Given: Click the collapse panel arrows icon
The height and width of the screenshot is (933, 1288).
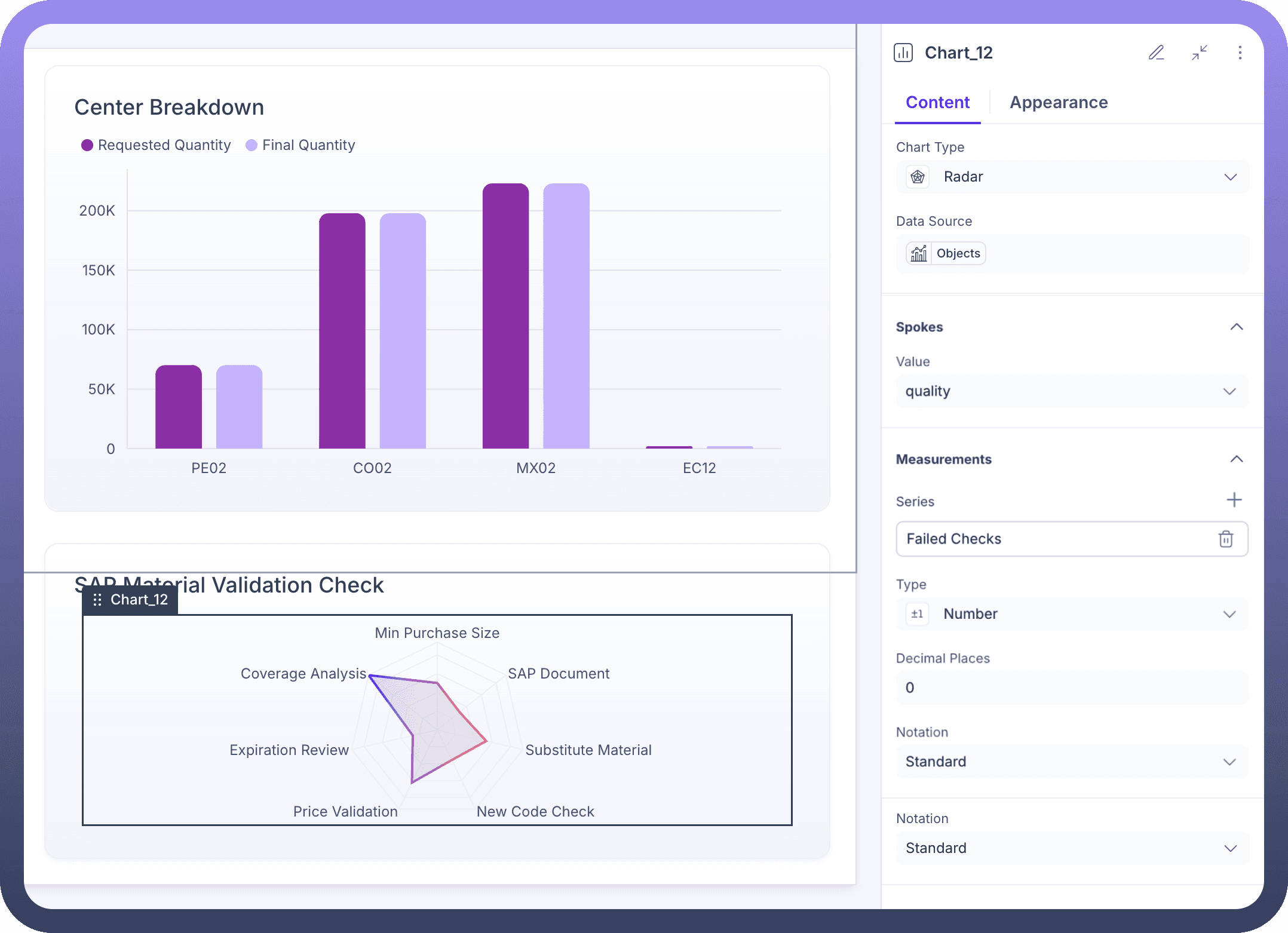Looking at the screenshot, I should [1199, 53].
